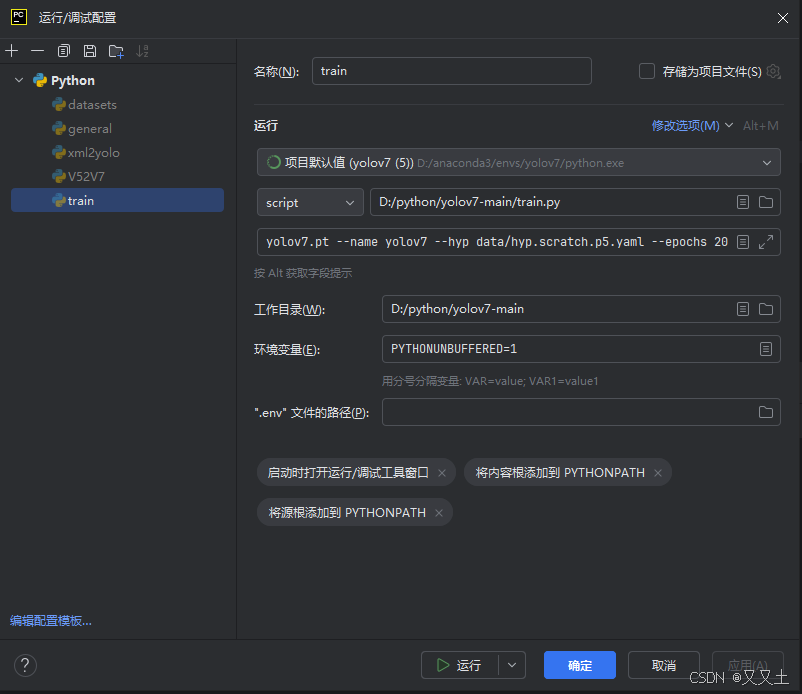Select the Python group in configuration tree
The image size is (802, 694).
117,81
